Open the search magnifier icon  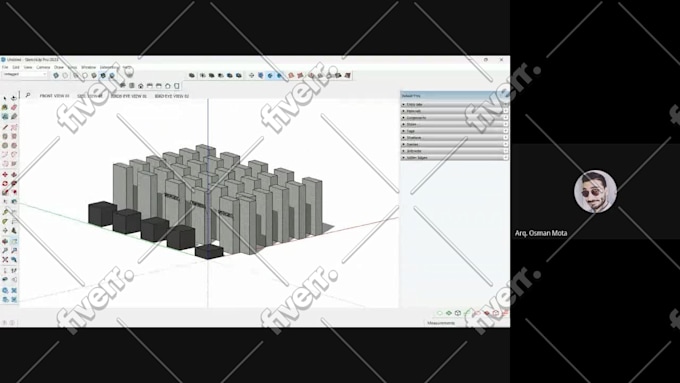pyautogui.click(x=28, y=95)
